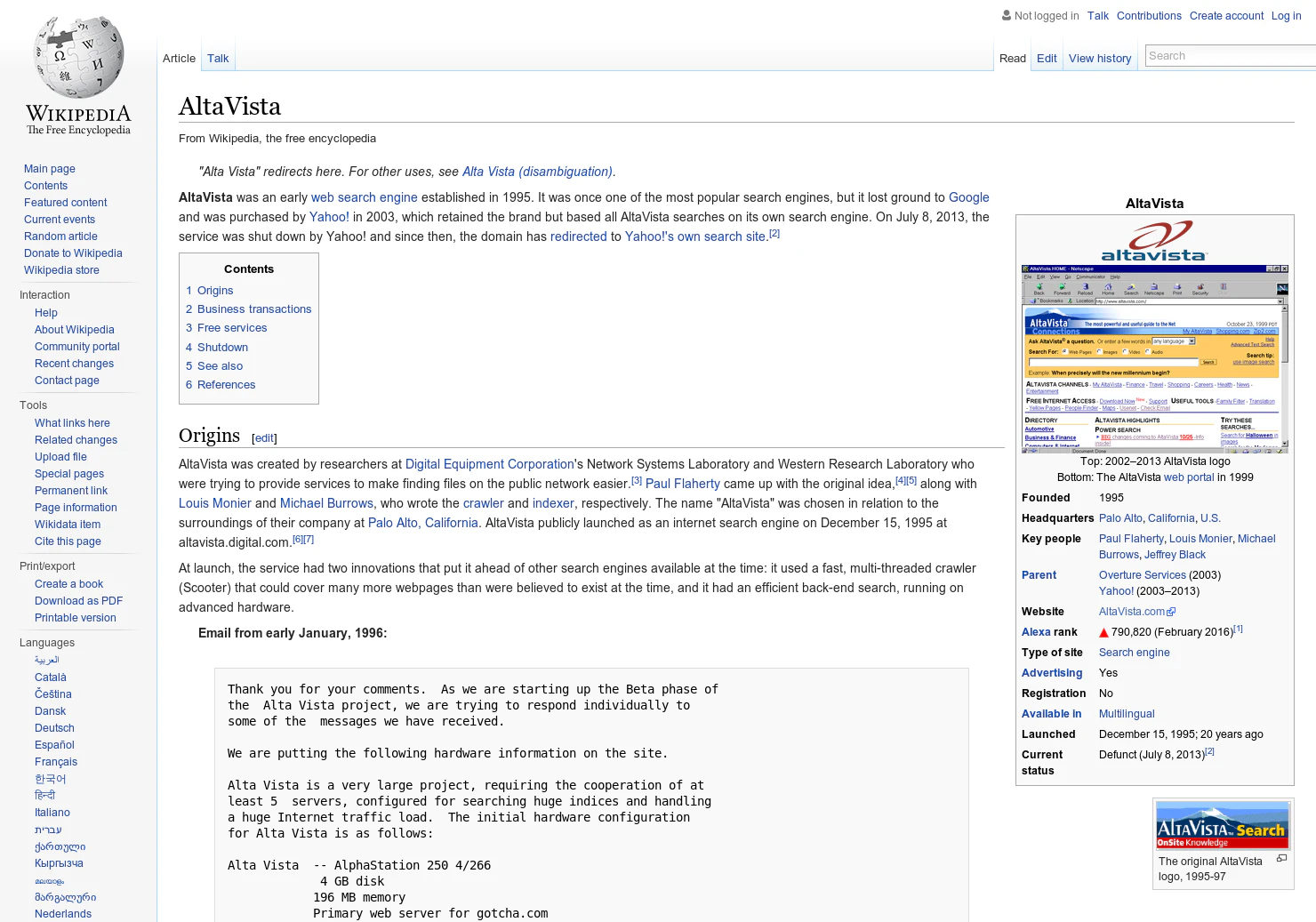Open Featured content in sidebar
The image size is (1316, 922).
pos(66,203)
